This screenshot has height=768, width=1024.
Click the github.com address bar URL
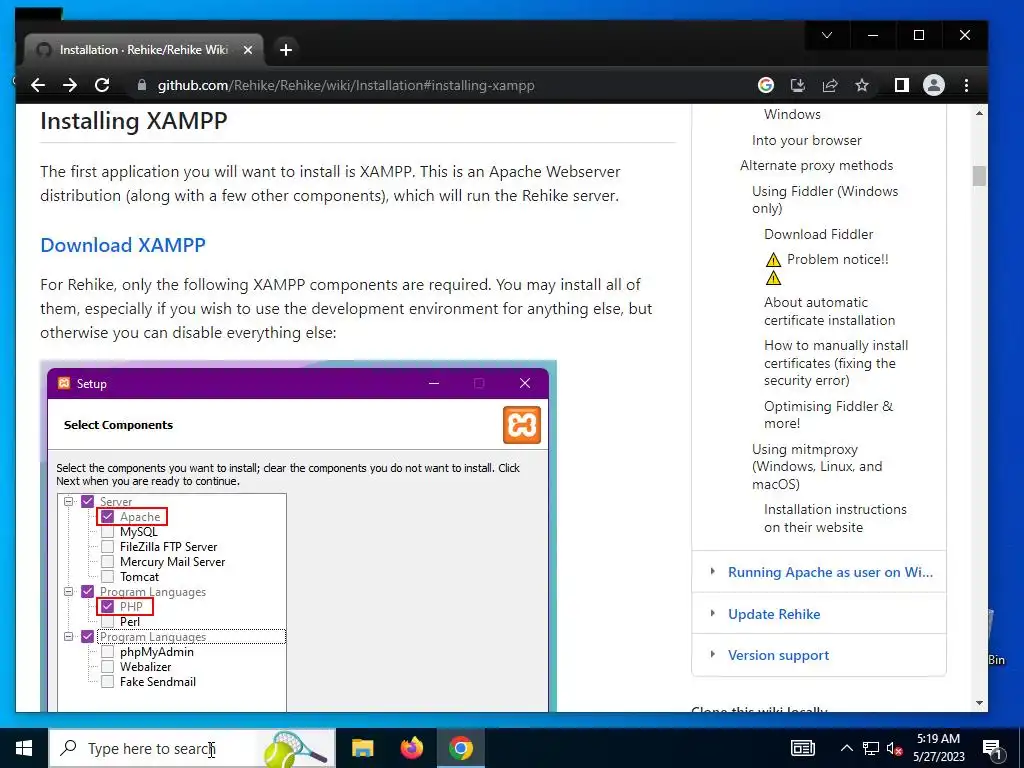coord(346,86)
